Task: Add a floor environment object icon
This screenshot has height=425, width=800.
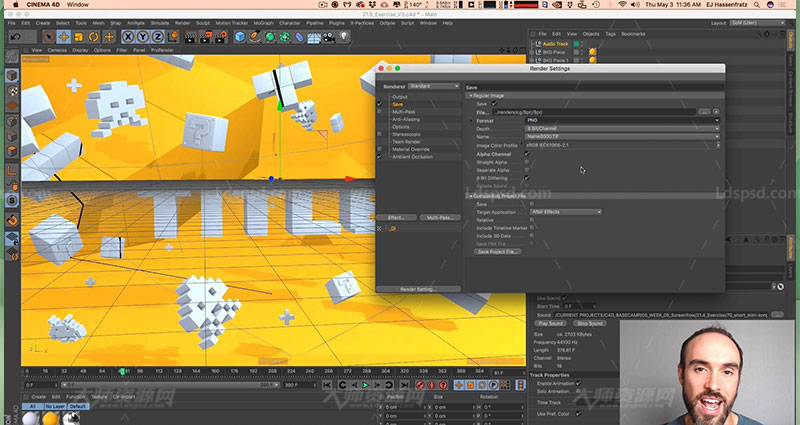Action: 314,37
